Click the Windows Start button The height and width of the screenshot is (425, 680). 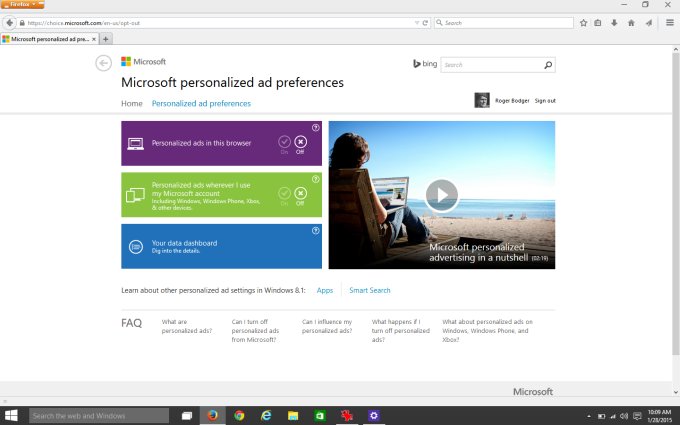(11, 415)
